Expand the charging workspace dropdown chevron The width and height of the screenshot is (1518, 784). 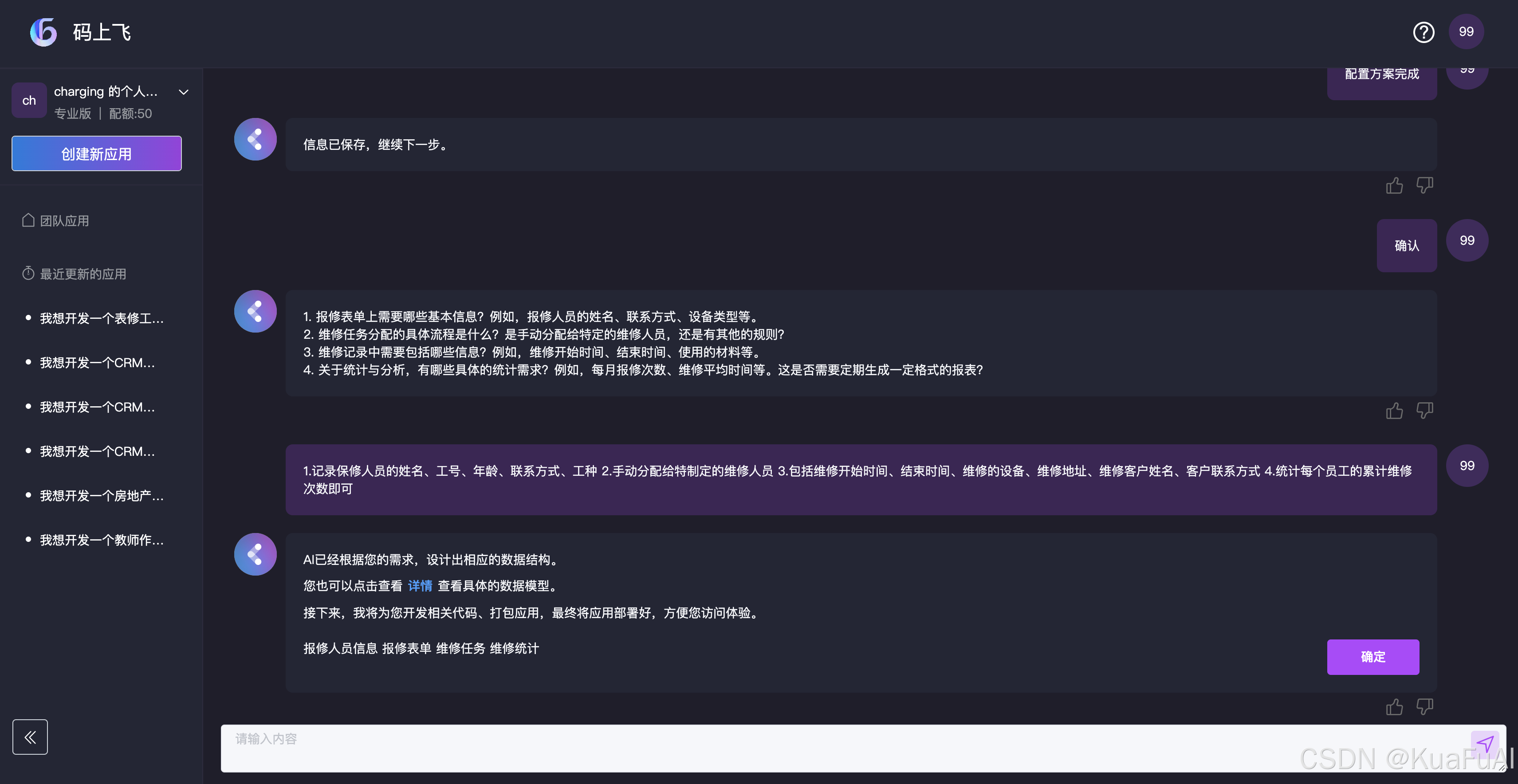tap(183, 93)
